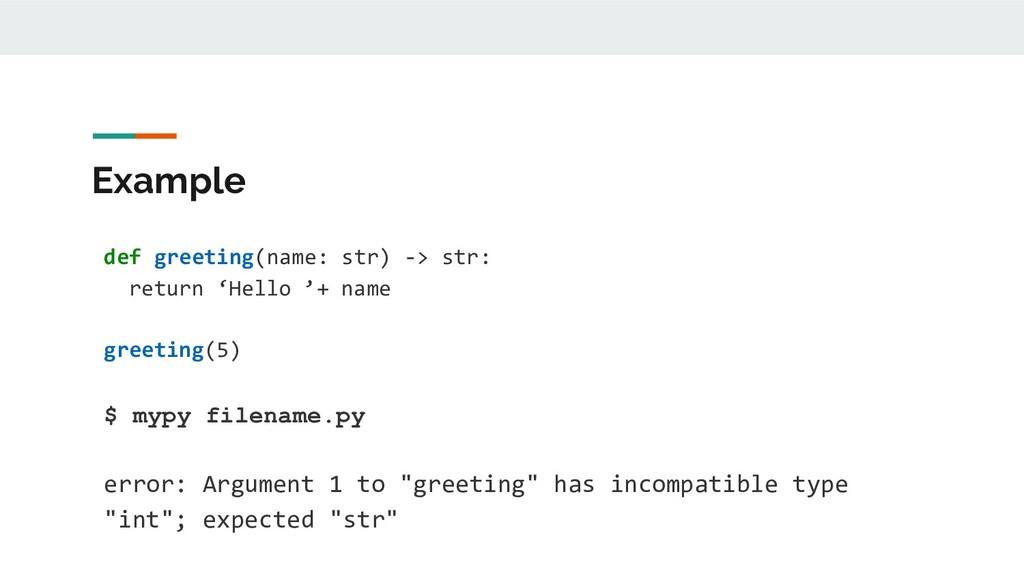Click the "mypy" command text
Screen dimensions: 1024x576
[x=163, y=416]
